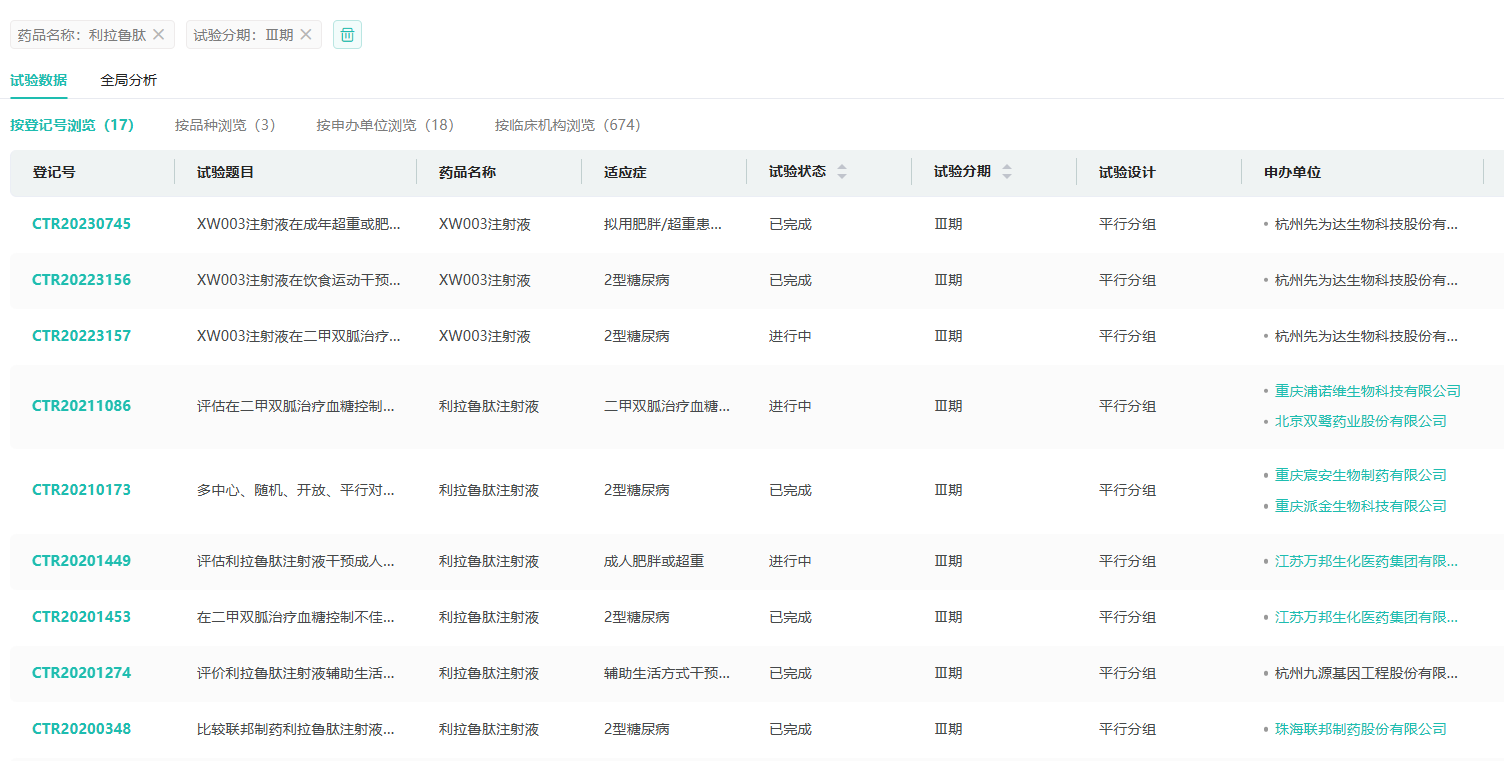
Task: Remove the 药品名称：利拉鲁肽 filter tag
Action: coord(158,35)
